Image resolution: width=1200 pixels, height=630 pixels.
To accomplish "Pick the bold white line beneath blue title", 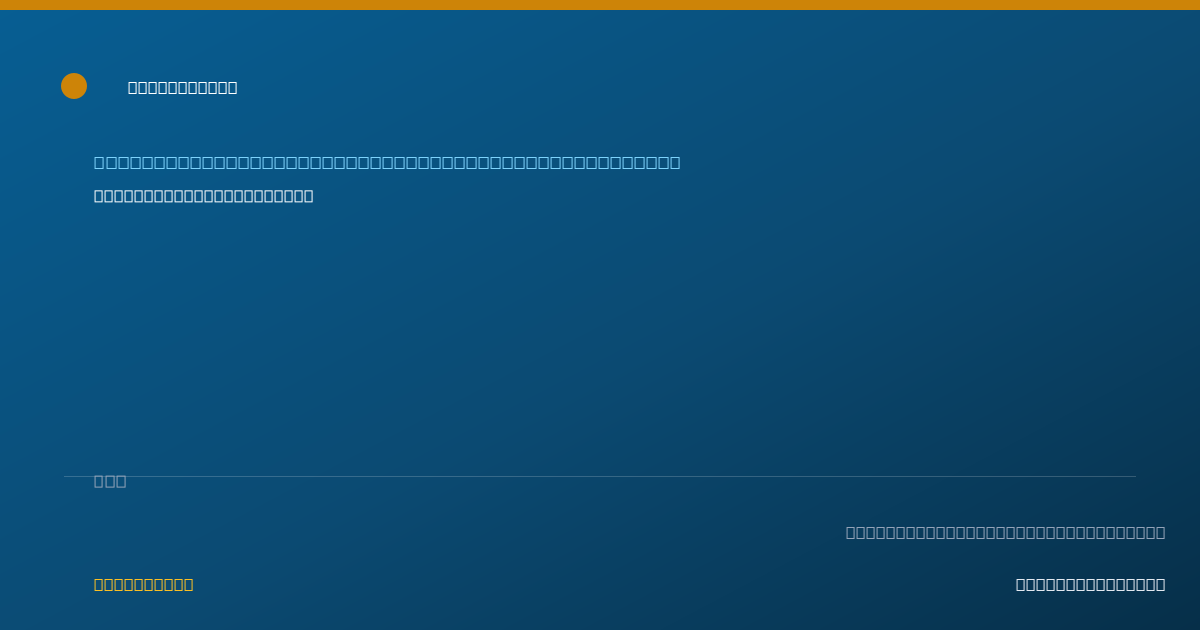I will pos(204,196).
